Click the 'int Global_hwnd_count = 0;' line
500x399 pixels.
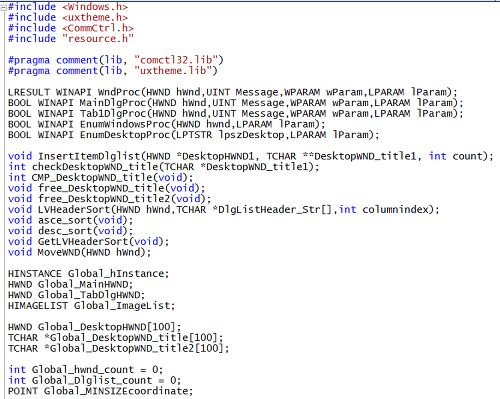pos(86,370)
